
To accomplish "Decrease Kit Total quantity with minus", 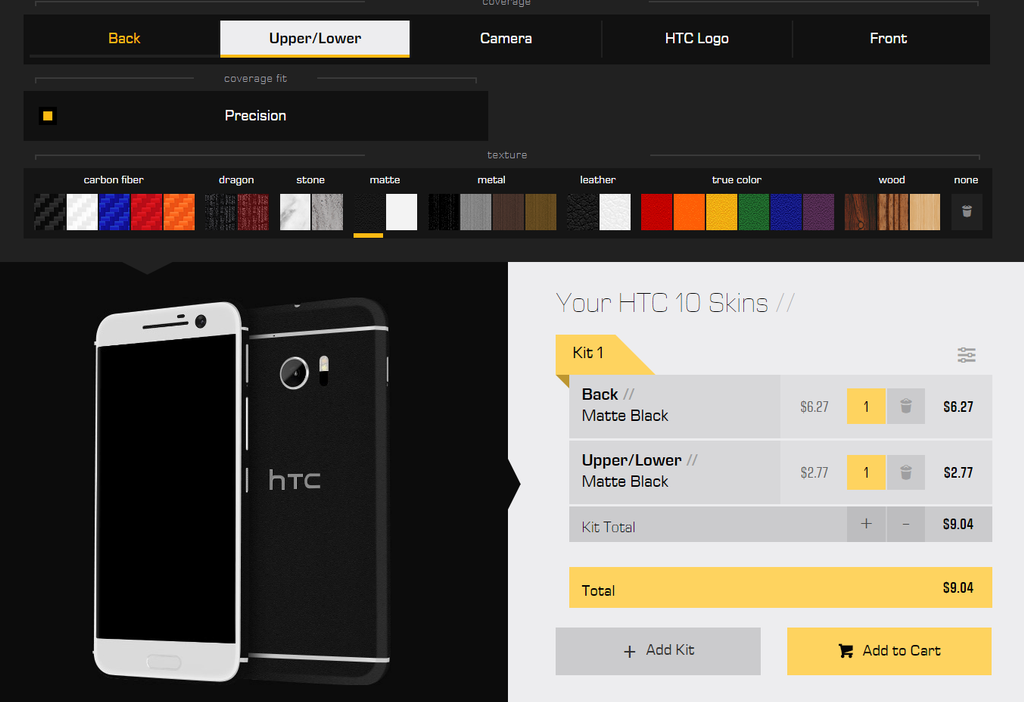I will point(906,524).
